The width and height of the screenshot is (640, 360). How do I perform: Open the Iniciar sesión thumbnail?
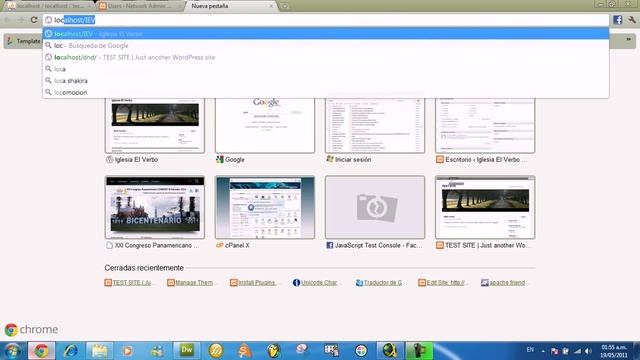[x=375, y=125]
